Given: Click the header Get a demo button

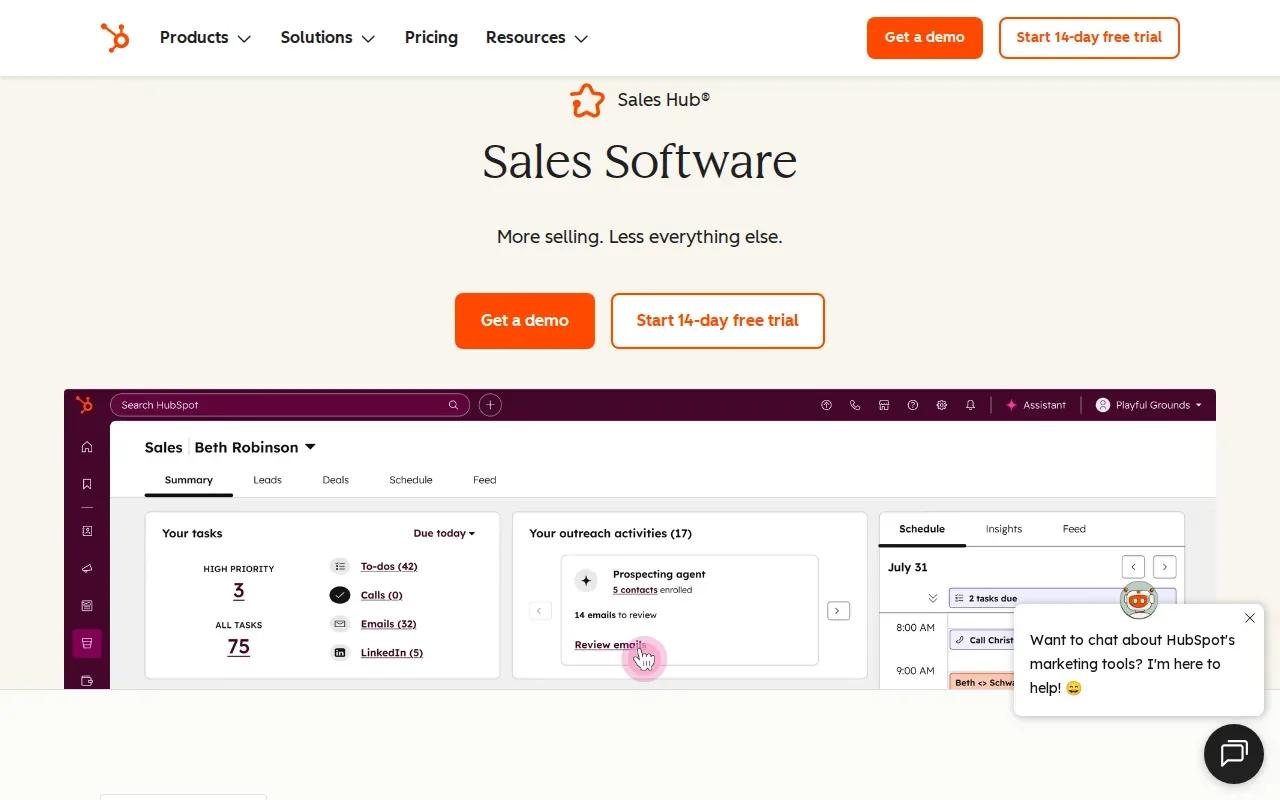Looking at the screenshot, I should pyautogui.click(x=925, y=38).
